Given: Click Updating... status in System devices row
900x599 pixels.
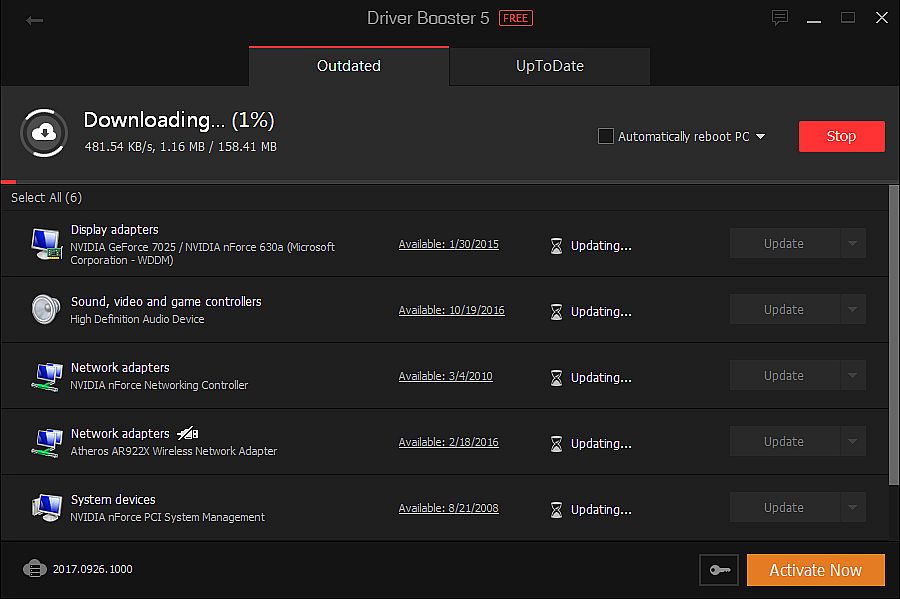Looking at the screenshot, I should click(x=601, y=509).
